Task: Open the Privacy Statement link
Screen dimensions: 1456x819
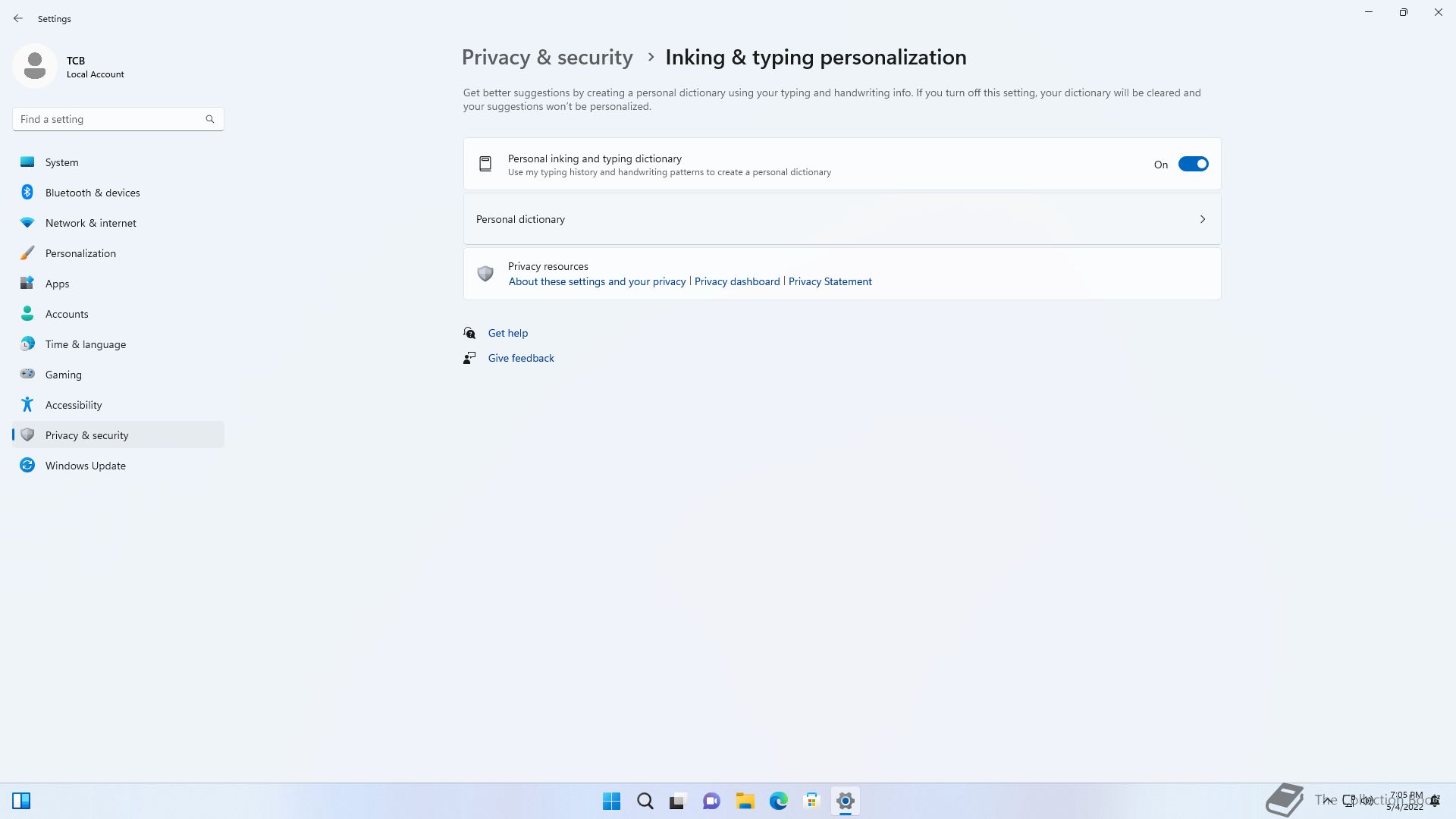Action: click(830, 281)
